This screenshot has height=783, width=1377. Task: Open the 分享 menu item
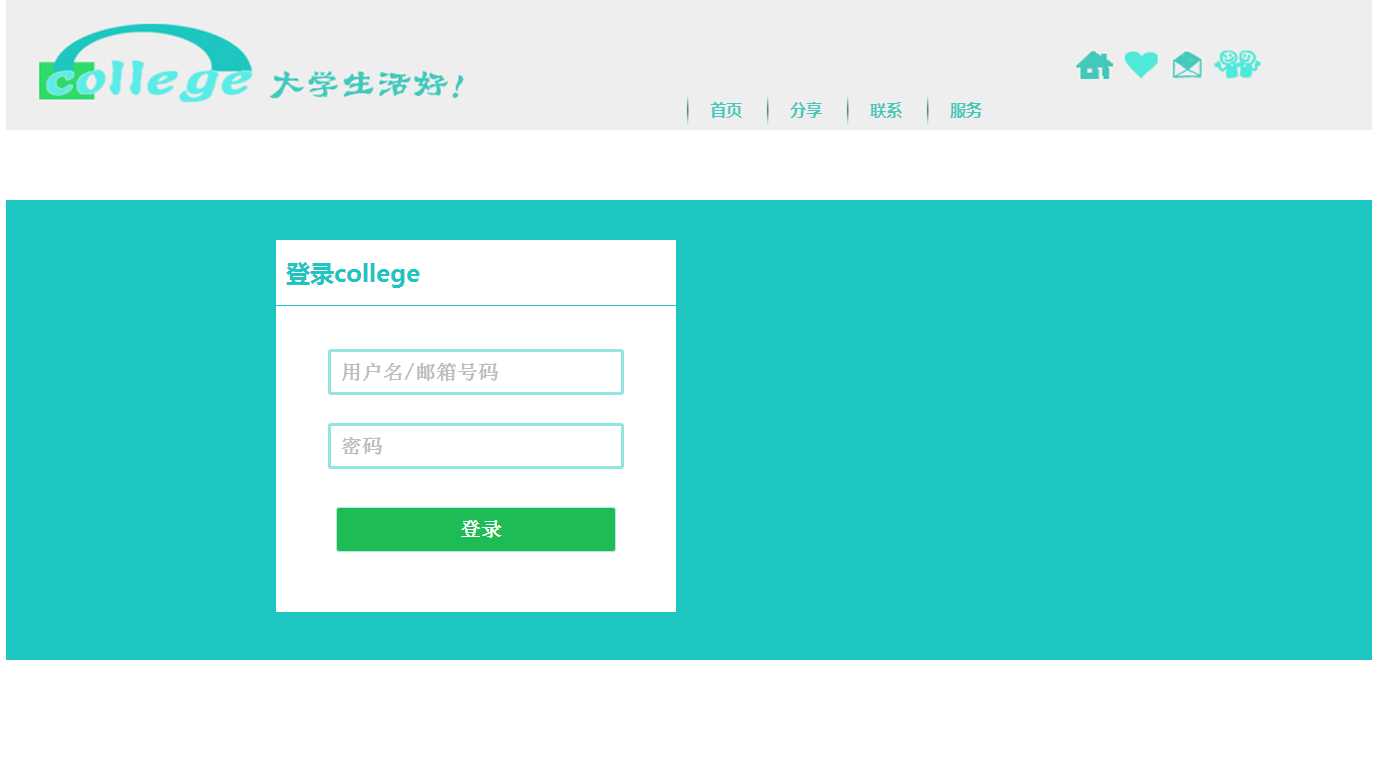tap(806, 111)
